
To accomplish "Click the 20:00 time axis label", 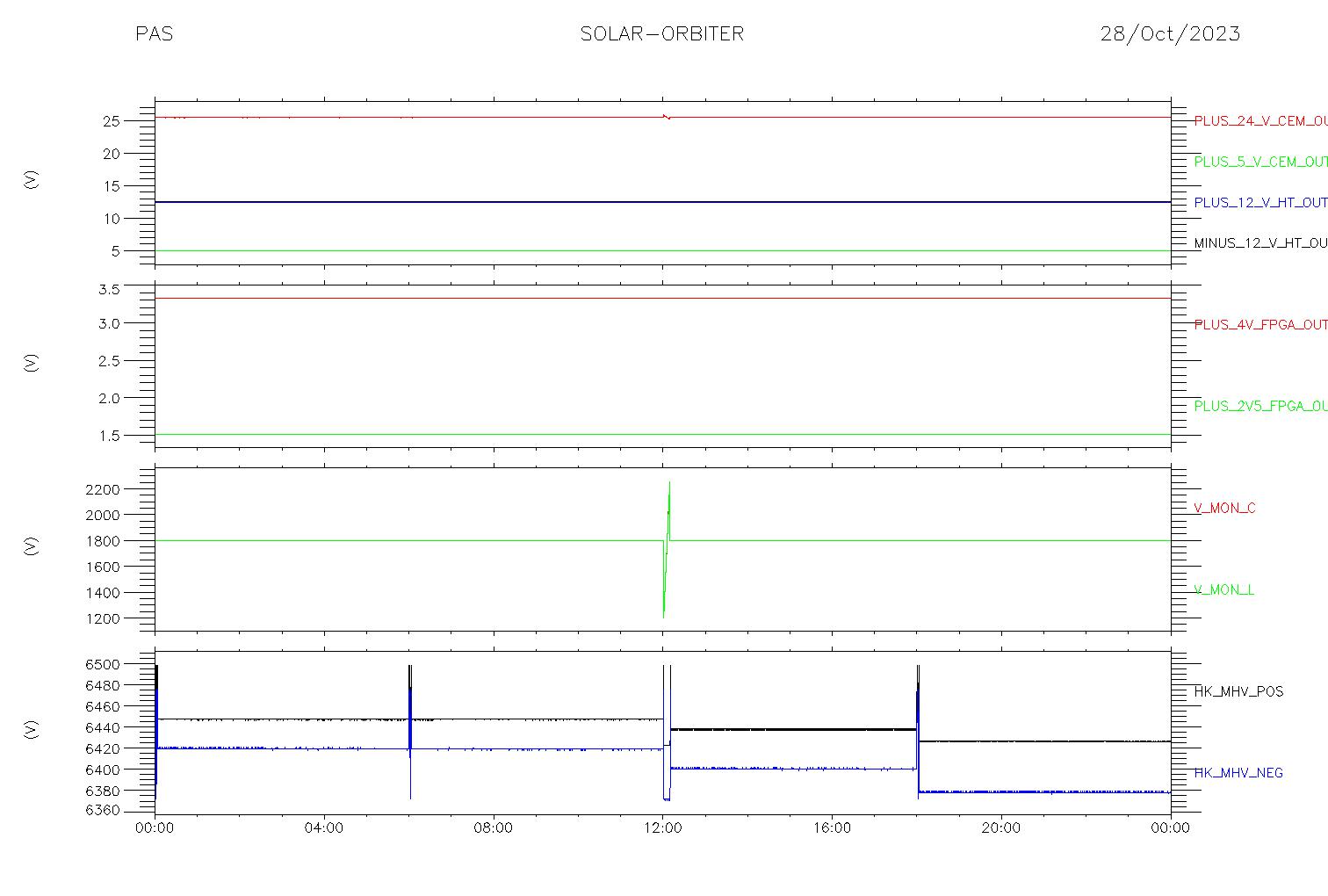I will coord(1001,828).
